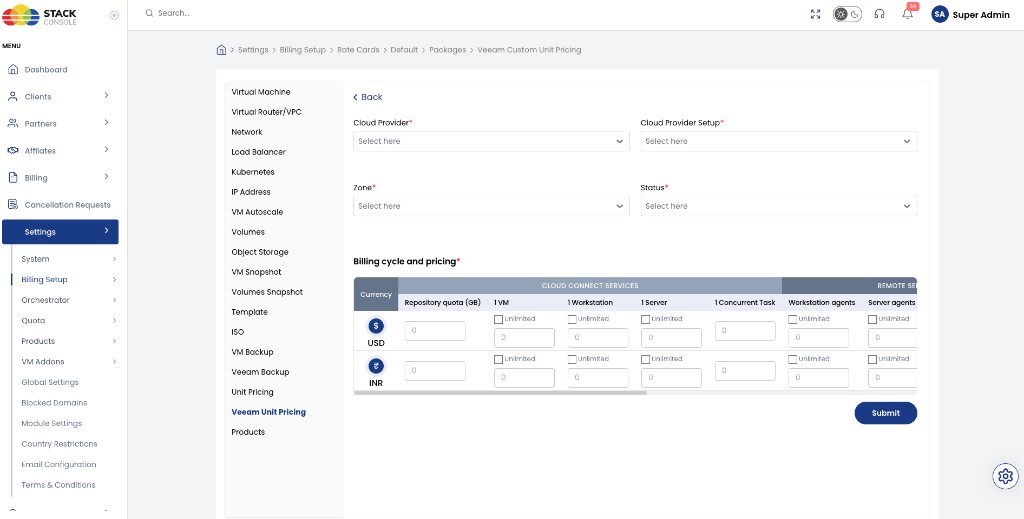This screenshot has width=1024, height=519.
Task: Open the support headset icon
Action: [x=880, y=14]
